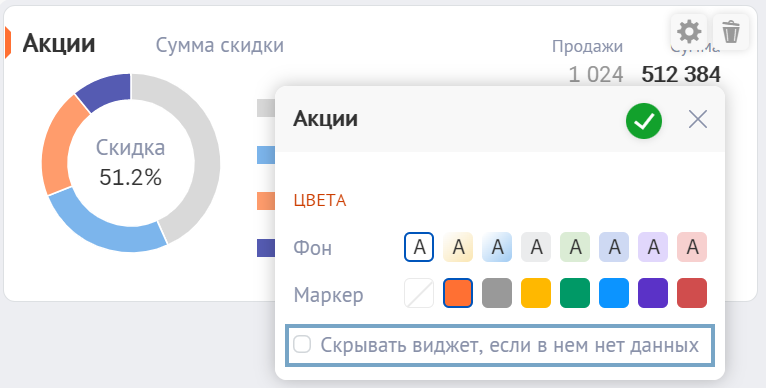Choose the green Маркер color
The width and height of the screenshot is (766, 388).
(575, 293)
